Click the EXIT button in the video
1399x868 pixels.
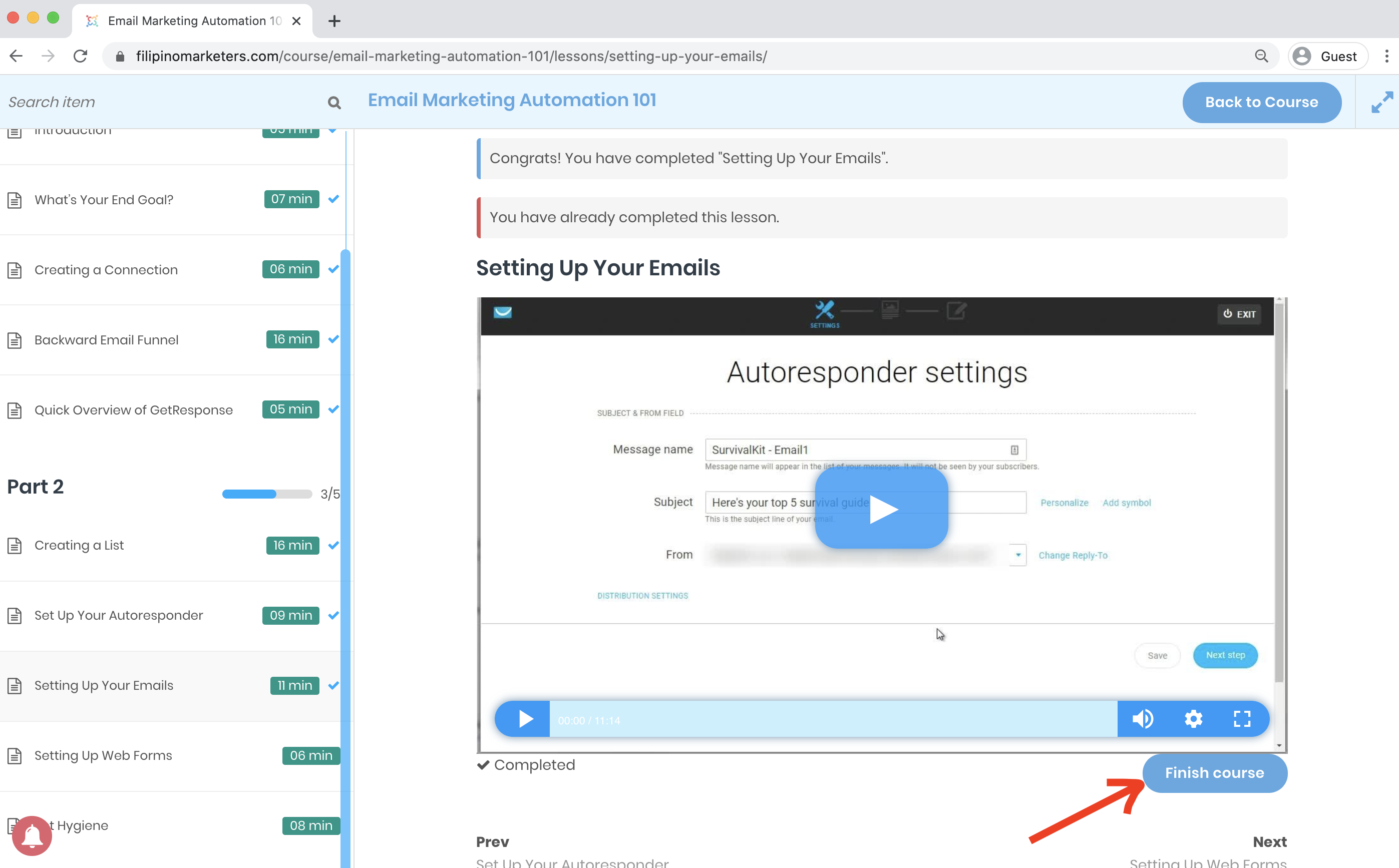[x=1239, y=314]
